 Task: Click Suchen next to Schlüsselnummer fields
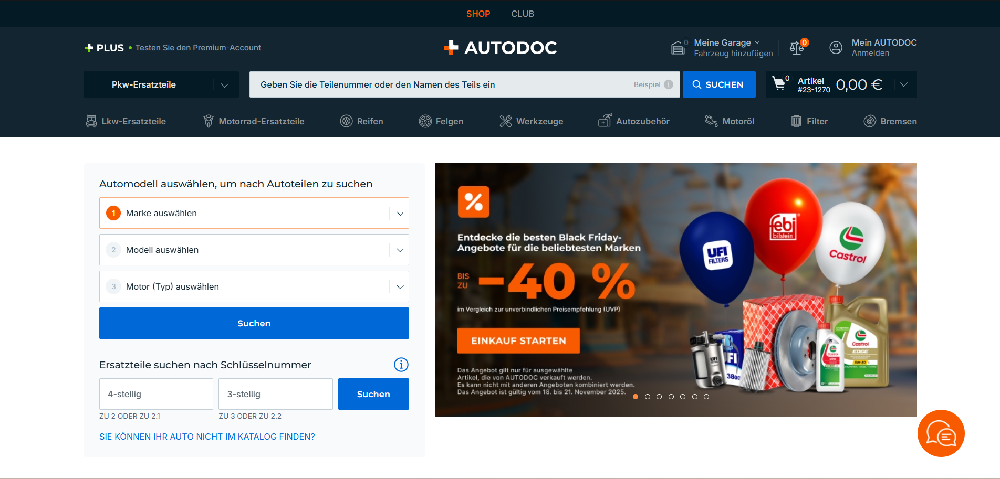coord(373,394)
